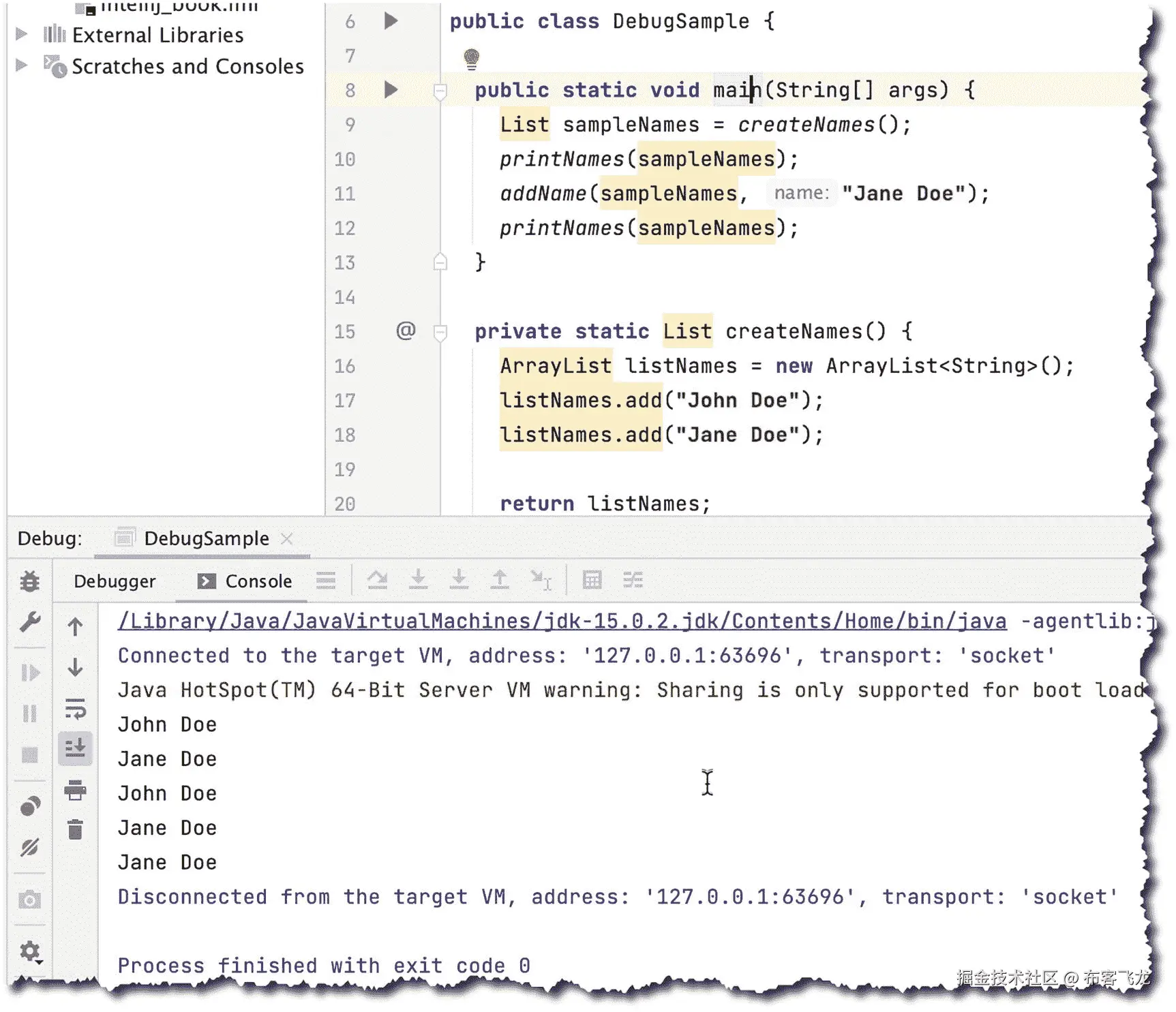Click the 'name:' parameter hint on line 11
Viewport: 1176px width, 1012px height.
pos(801,194)
